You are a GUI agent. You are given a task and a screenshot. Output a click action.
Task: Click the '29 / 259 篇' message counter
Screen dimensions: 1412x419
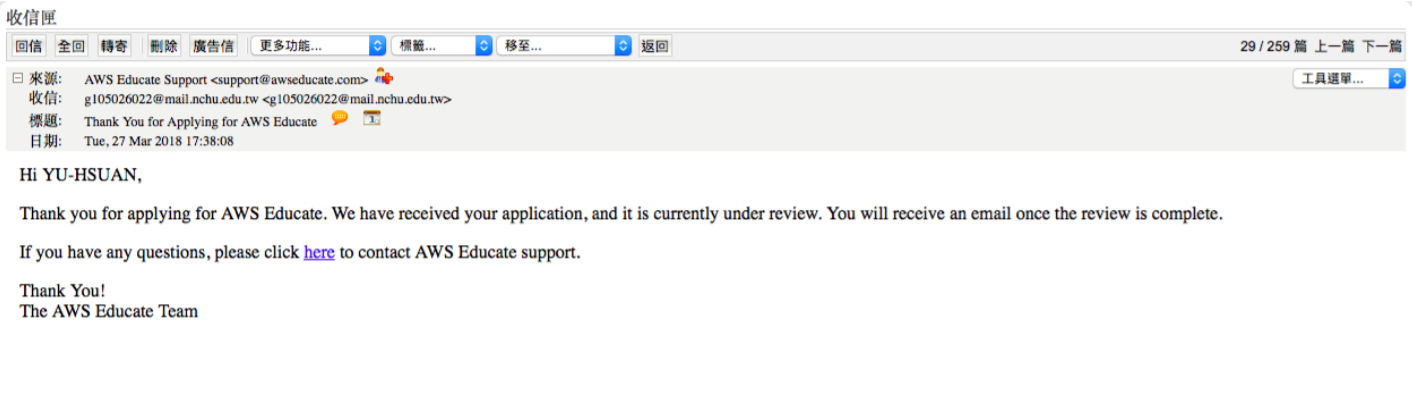coord(1273,46)
